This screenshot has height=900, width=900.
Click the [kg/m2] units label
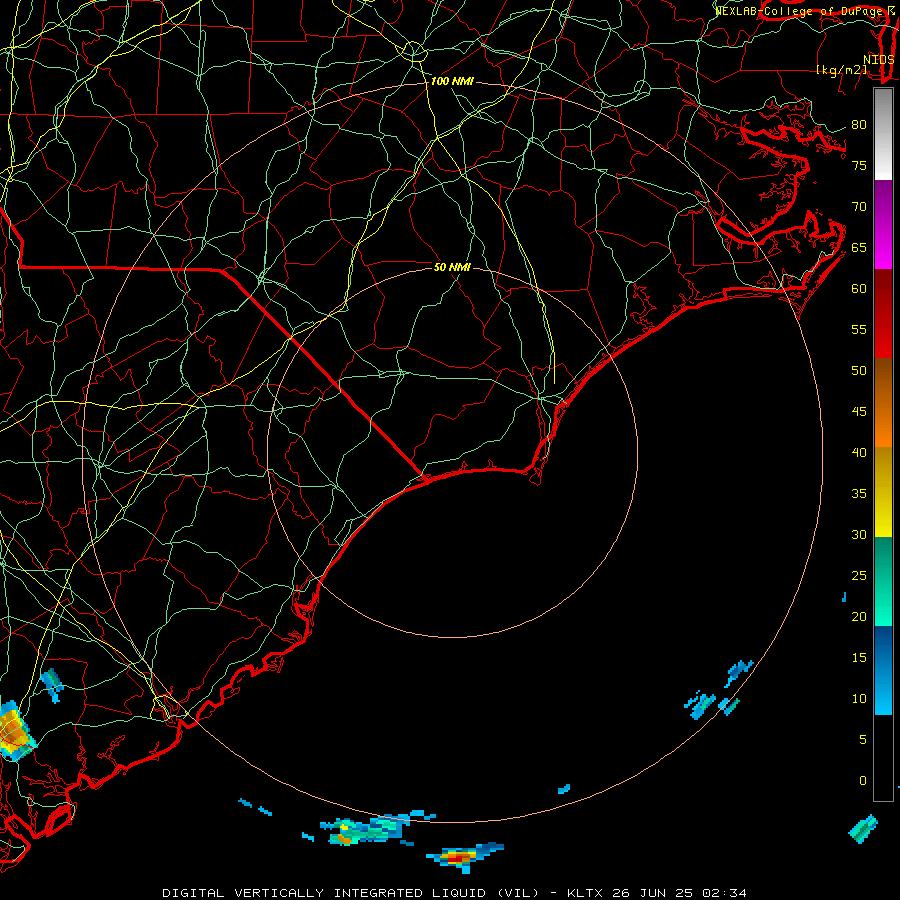coord(841,70)
